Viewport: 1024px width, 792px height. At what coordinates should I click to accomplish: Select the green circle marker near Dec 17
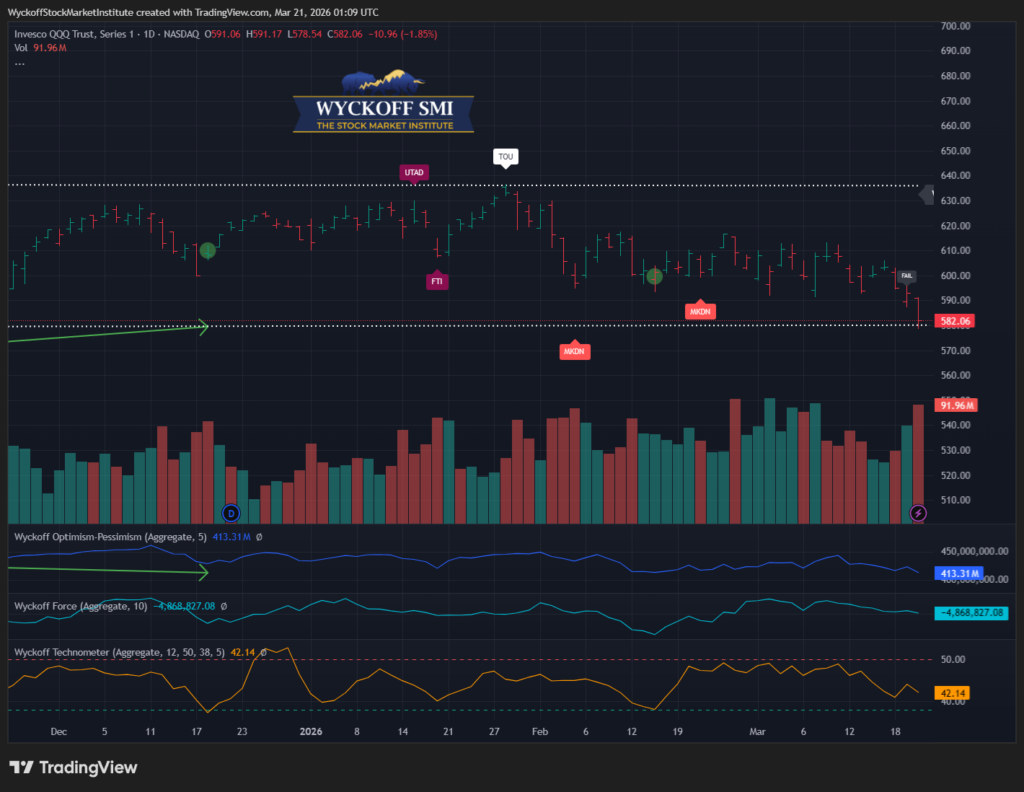coord(207,250)
